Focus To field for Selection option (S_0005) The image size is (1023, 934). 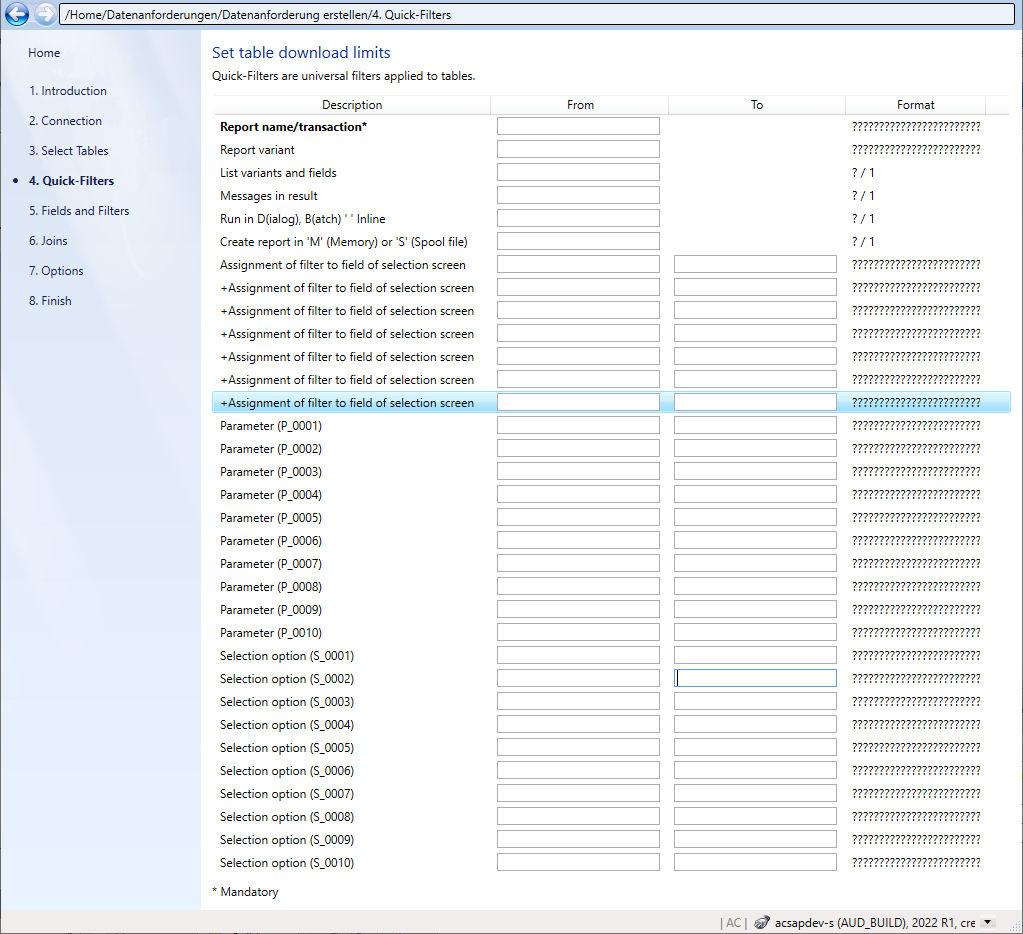pyautogui.click(x=755, y=747)
